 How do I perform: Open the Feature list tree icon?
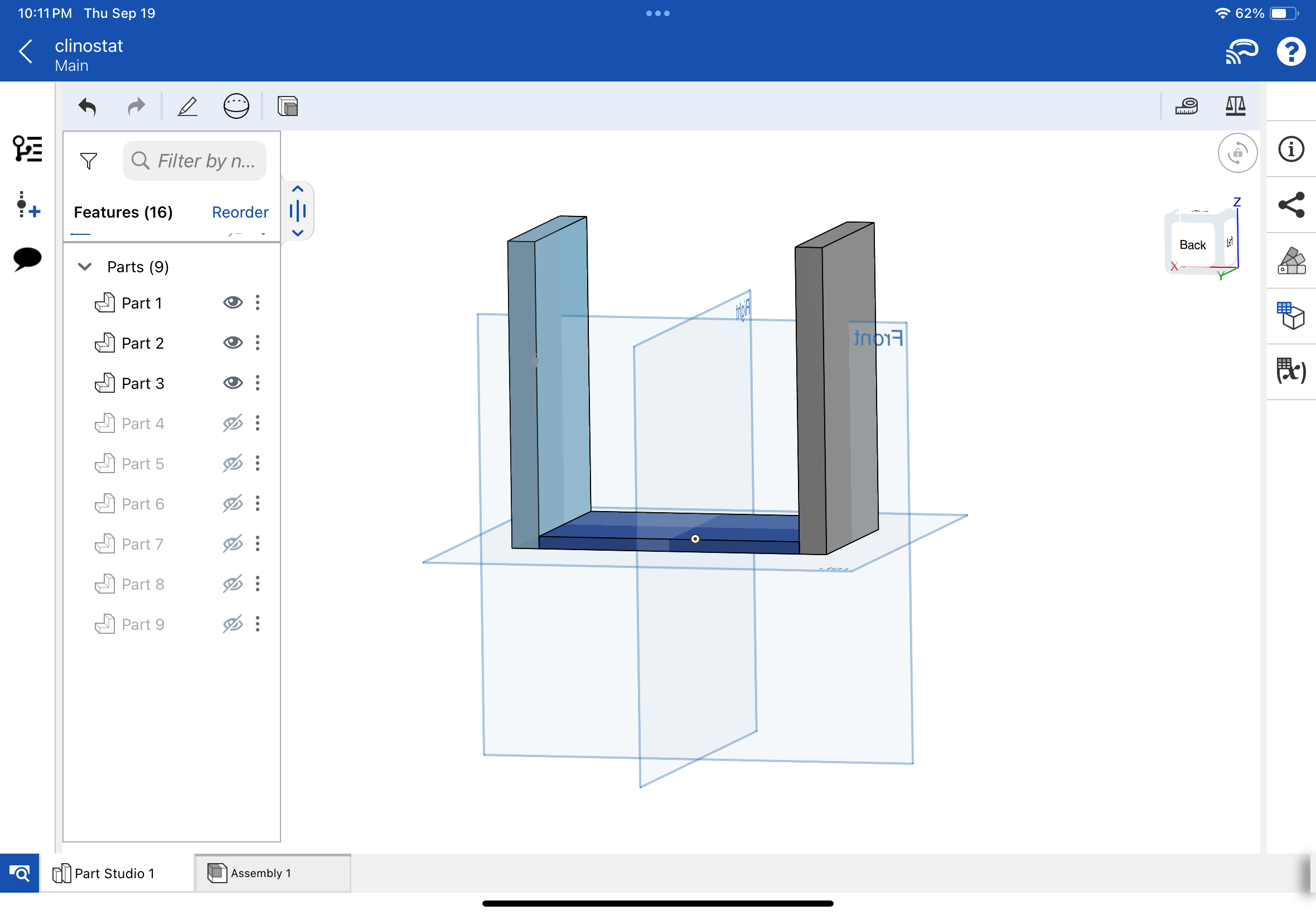click(27, 149)
